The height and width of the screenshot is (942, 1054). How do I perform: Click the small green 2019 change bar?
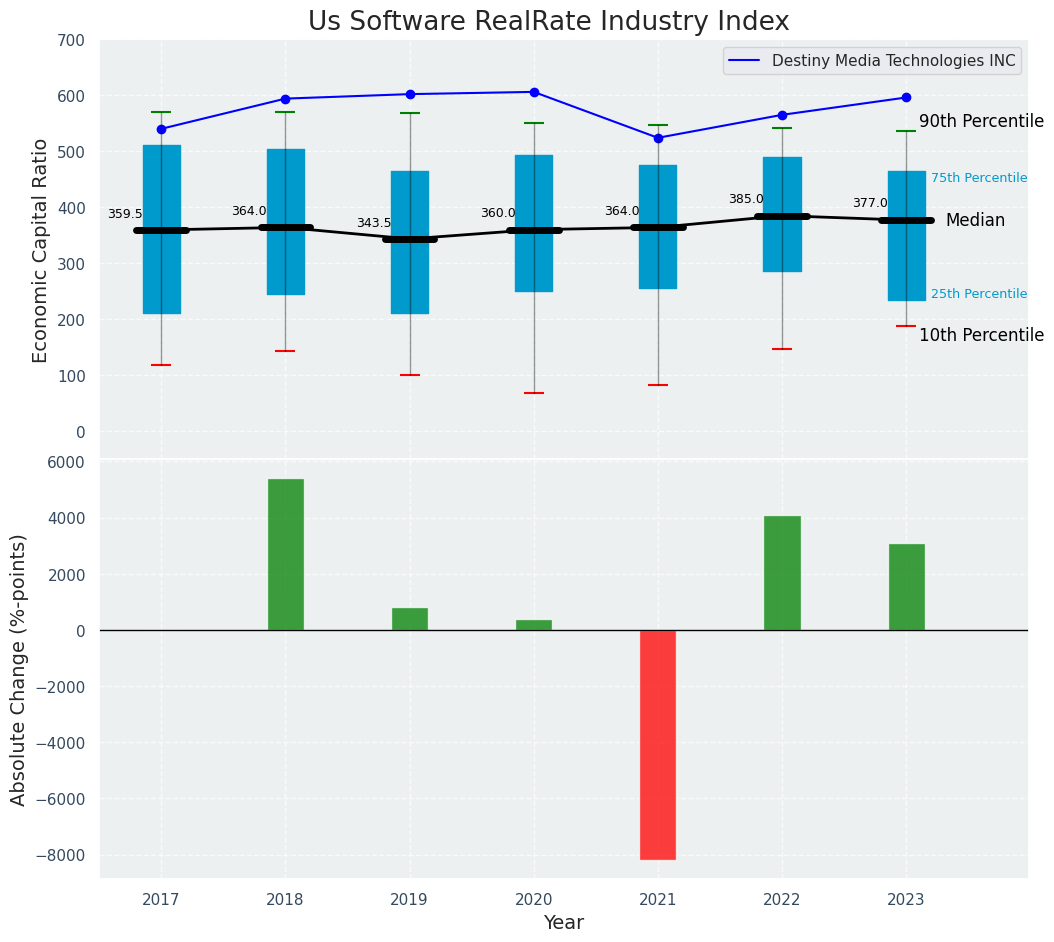point(409,619)
